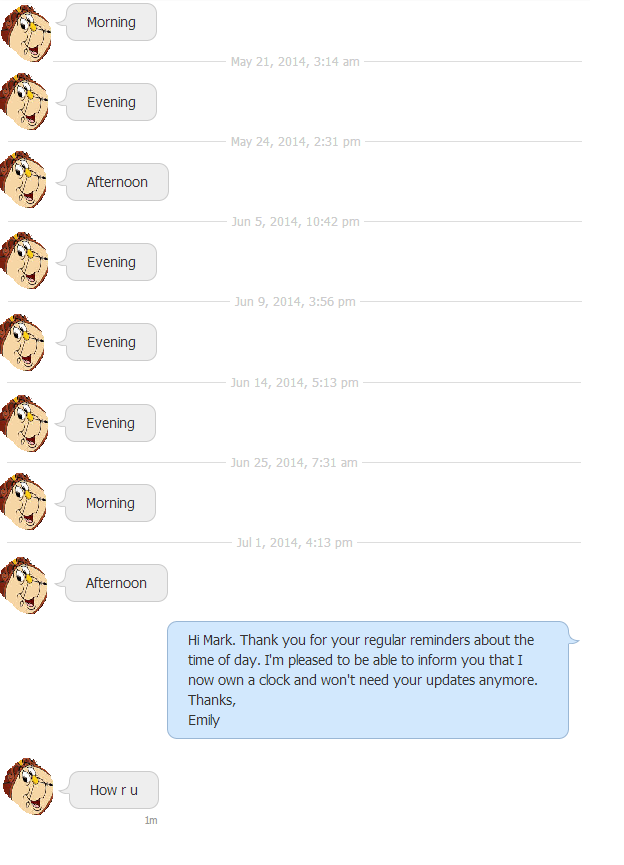Select the "How r u" message bubble

click(x=114, y=790)
